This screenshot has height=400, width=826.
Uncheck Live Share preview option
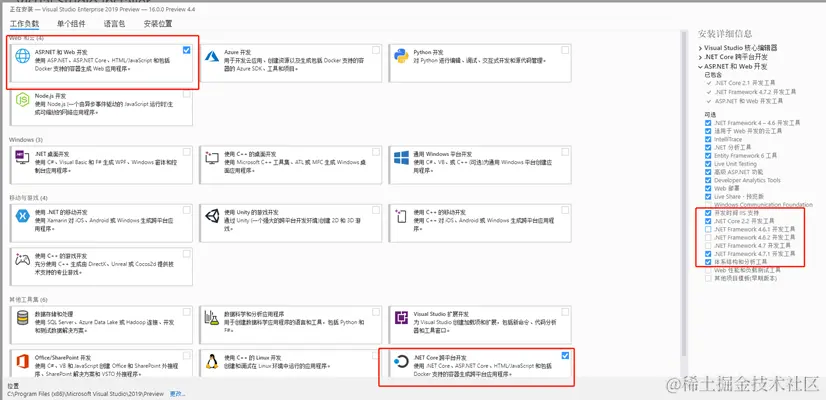coord(708,197)
